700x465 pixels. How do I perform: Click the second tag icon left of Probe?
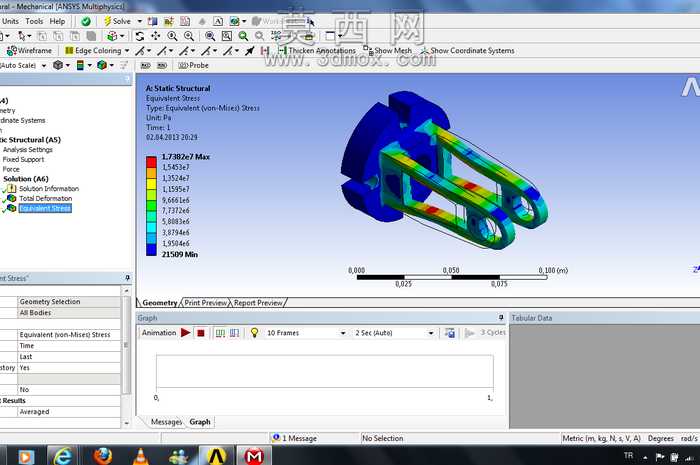coord(162,66)
